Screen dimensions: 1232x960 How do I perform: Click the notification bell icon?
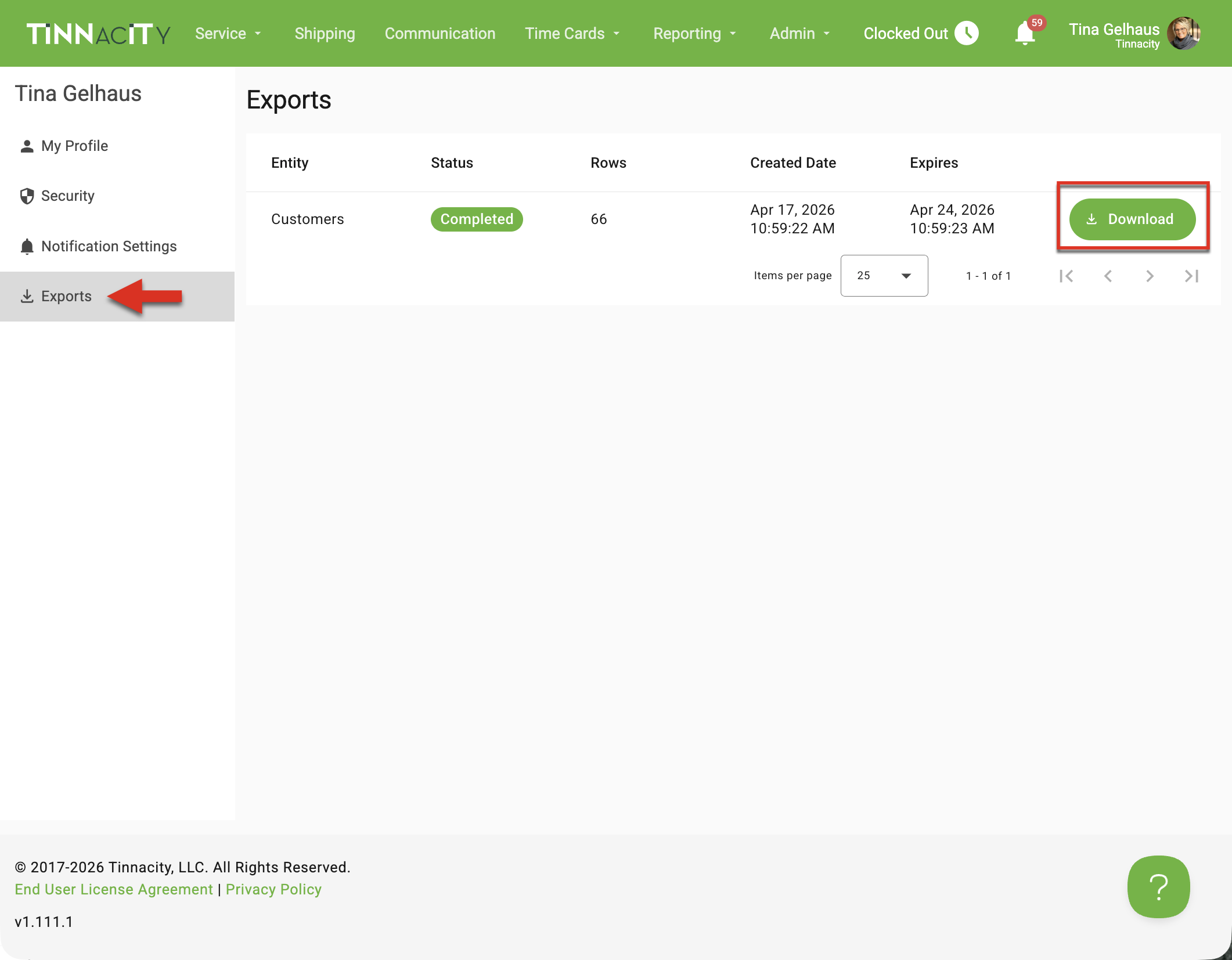pos(1025,34)
